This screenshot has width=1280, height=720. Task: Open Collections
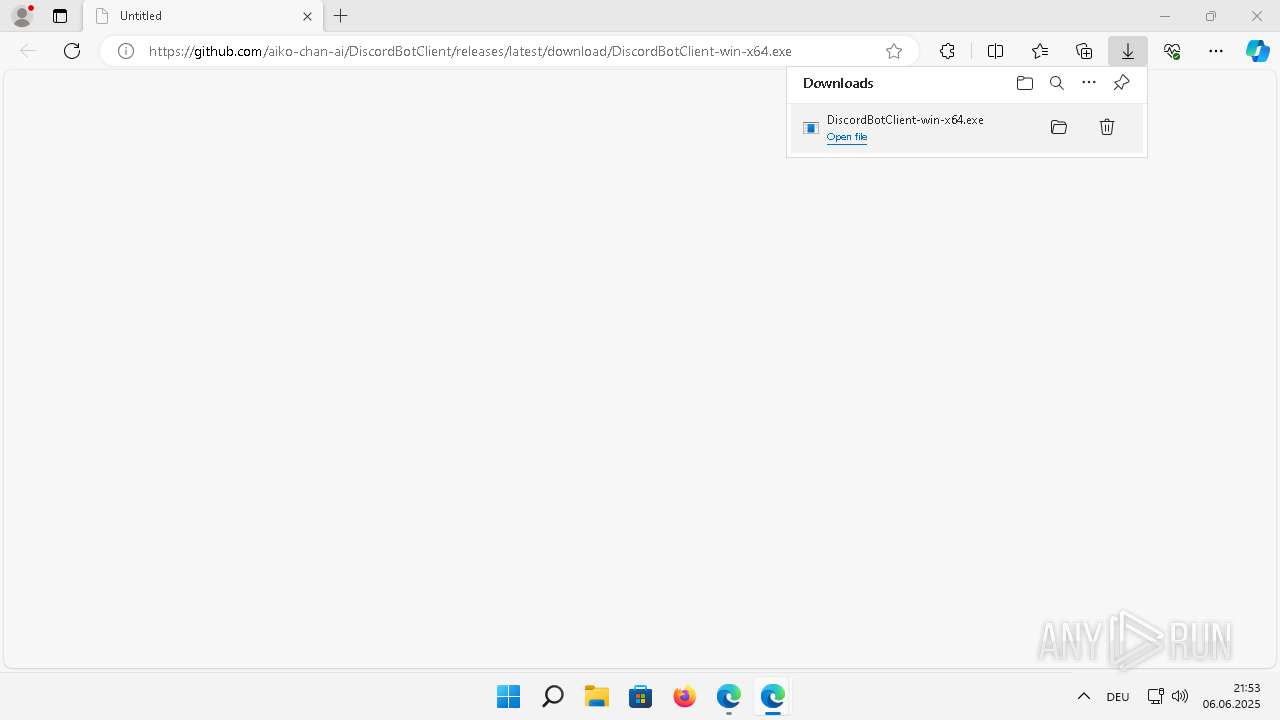pos(1084,51)
